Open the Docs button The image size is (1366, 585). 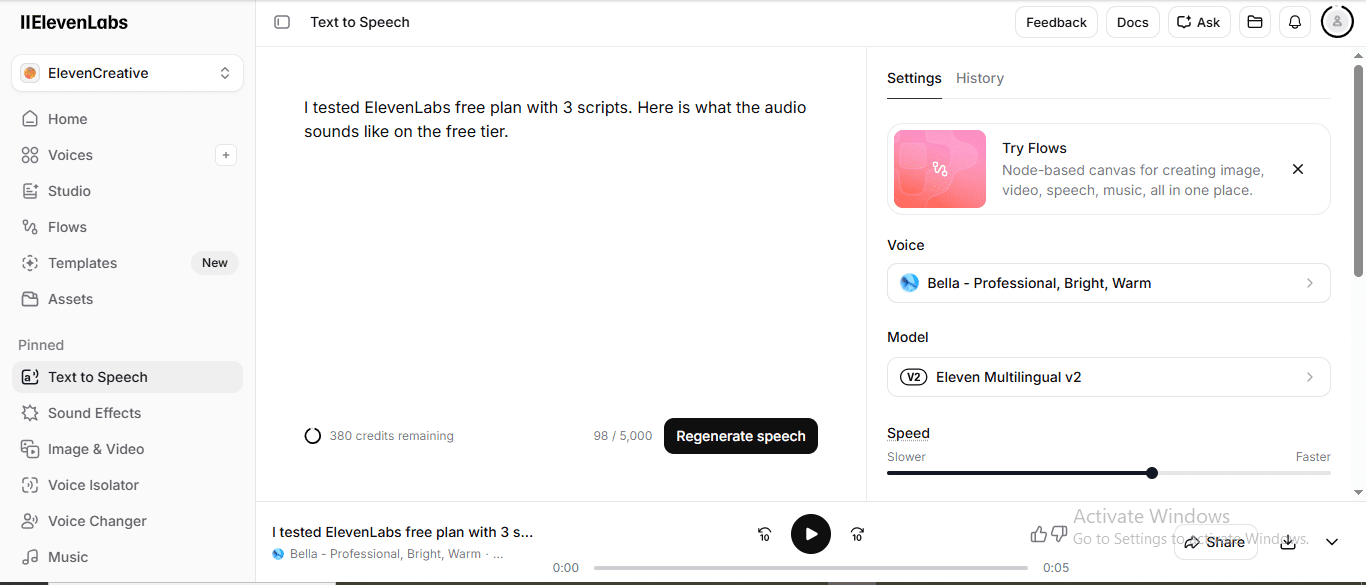pos(1132,22)
